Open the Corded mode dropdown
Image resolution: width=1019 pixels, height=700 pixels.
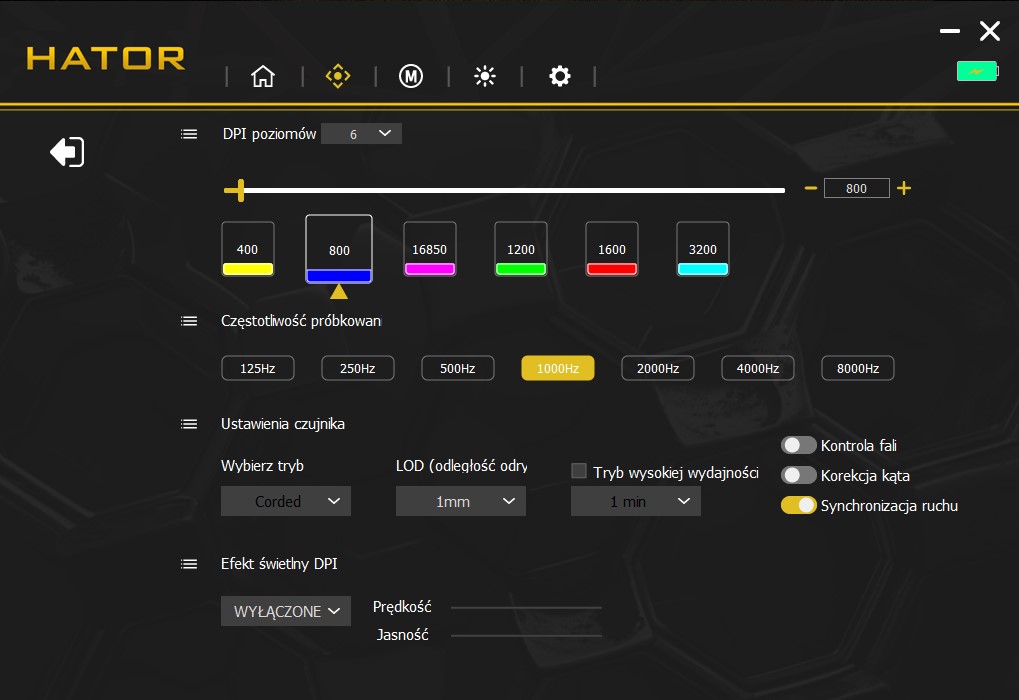285,501
